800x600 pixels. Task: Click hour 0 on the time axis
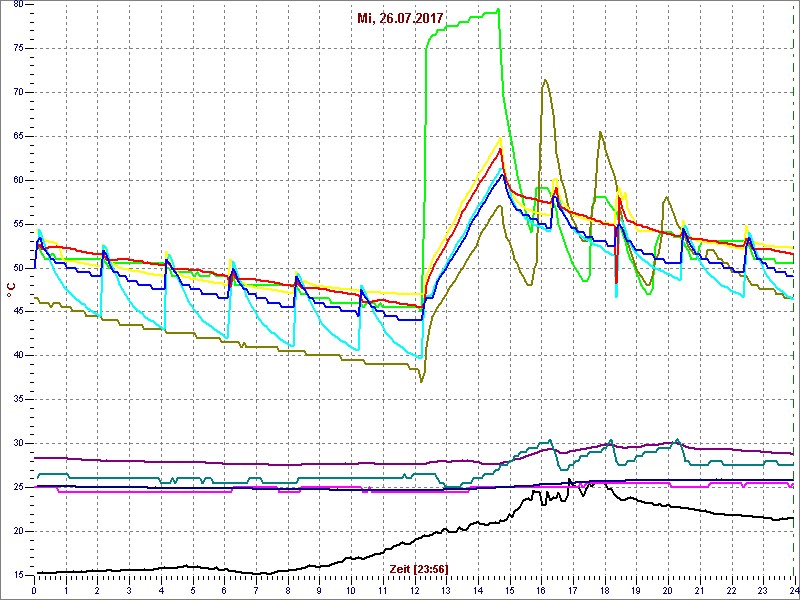34,590
